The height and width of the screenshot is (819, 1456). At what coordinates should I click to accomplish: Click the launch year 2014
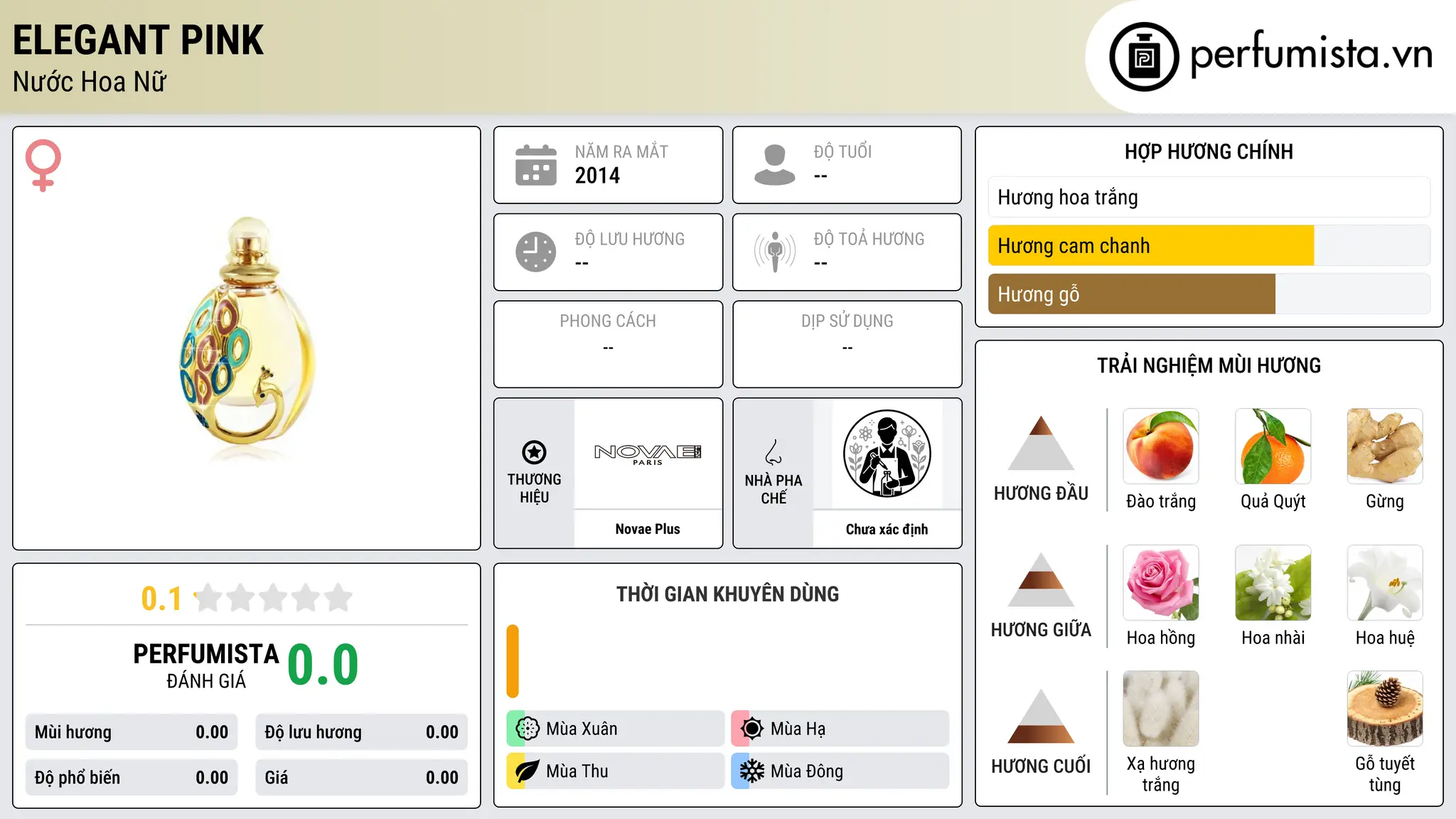(597, 176)
